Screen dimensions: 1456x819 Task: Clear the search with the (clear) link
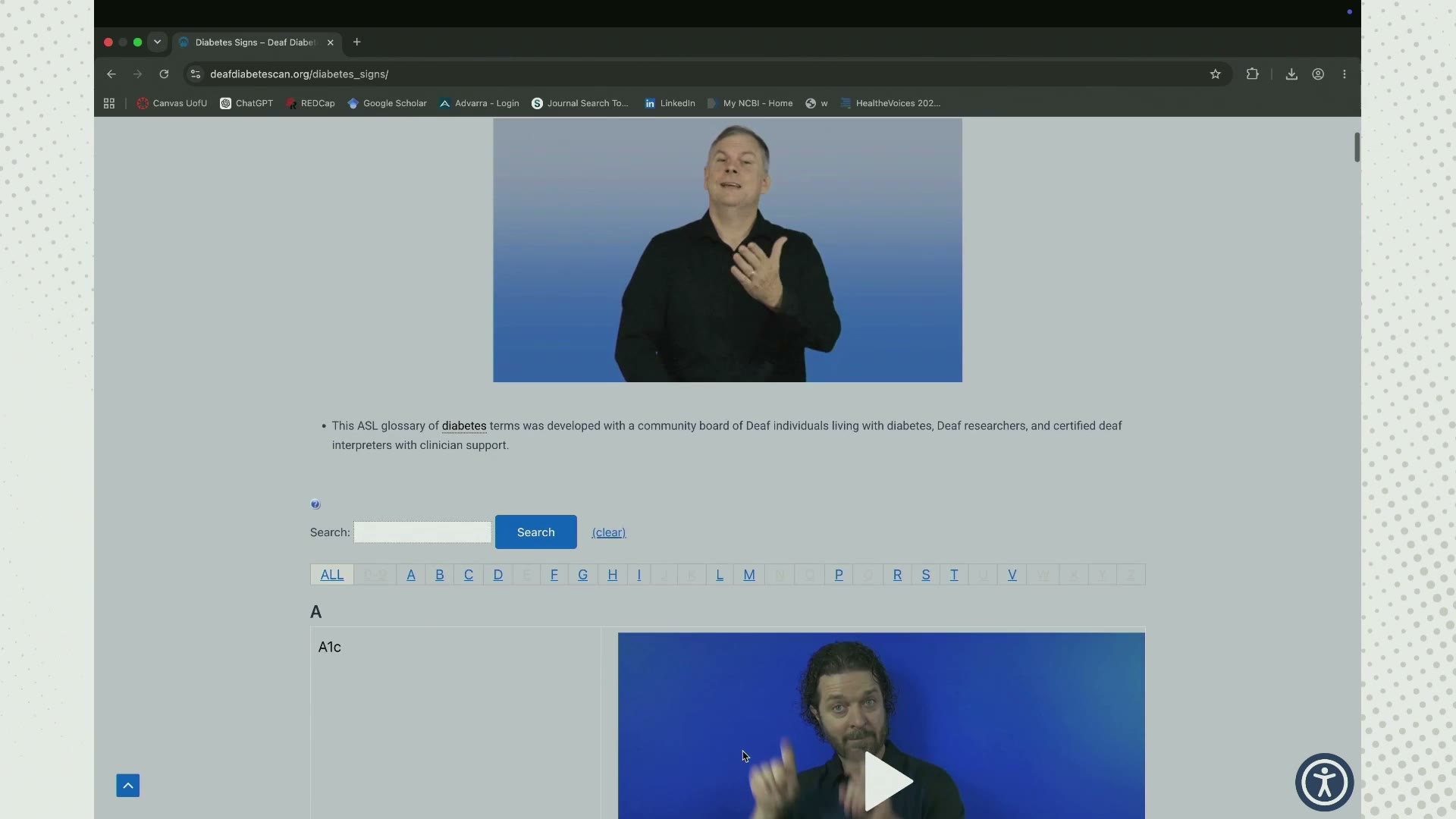pyautogui.click(x=609, y=532)
